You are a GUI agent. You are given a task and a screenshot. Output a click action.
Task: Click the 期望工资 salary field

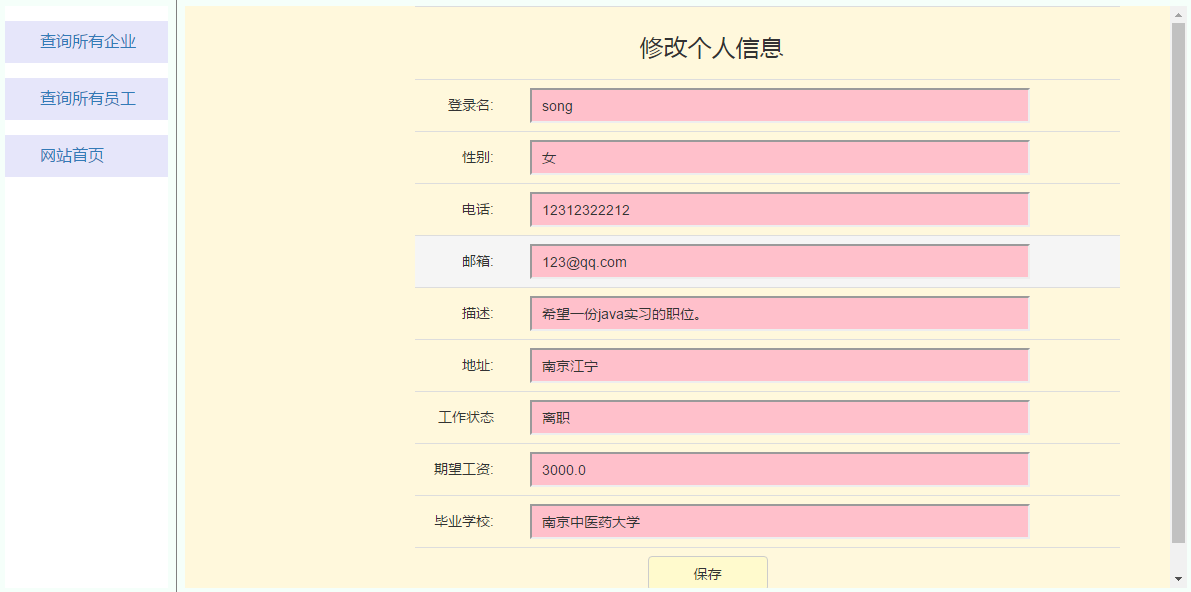point(779,470)
